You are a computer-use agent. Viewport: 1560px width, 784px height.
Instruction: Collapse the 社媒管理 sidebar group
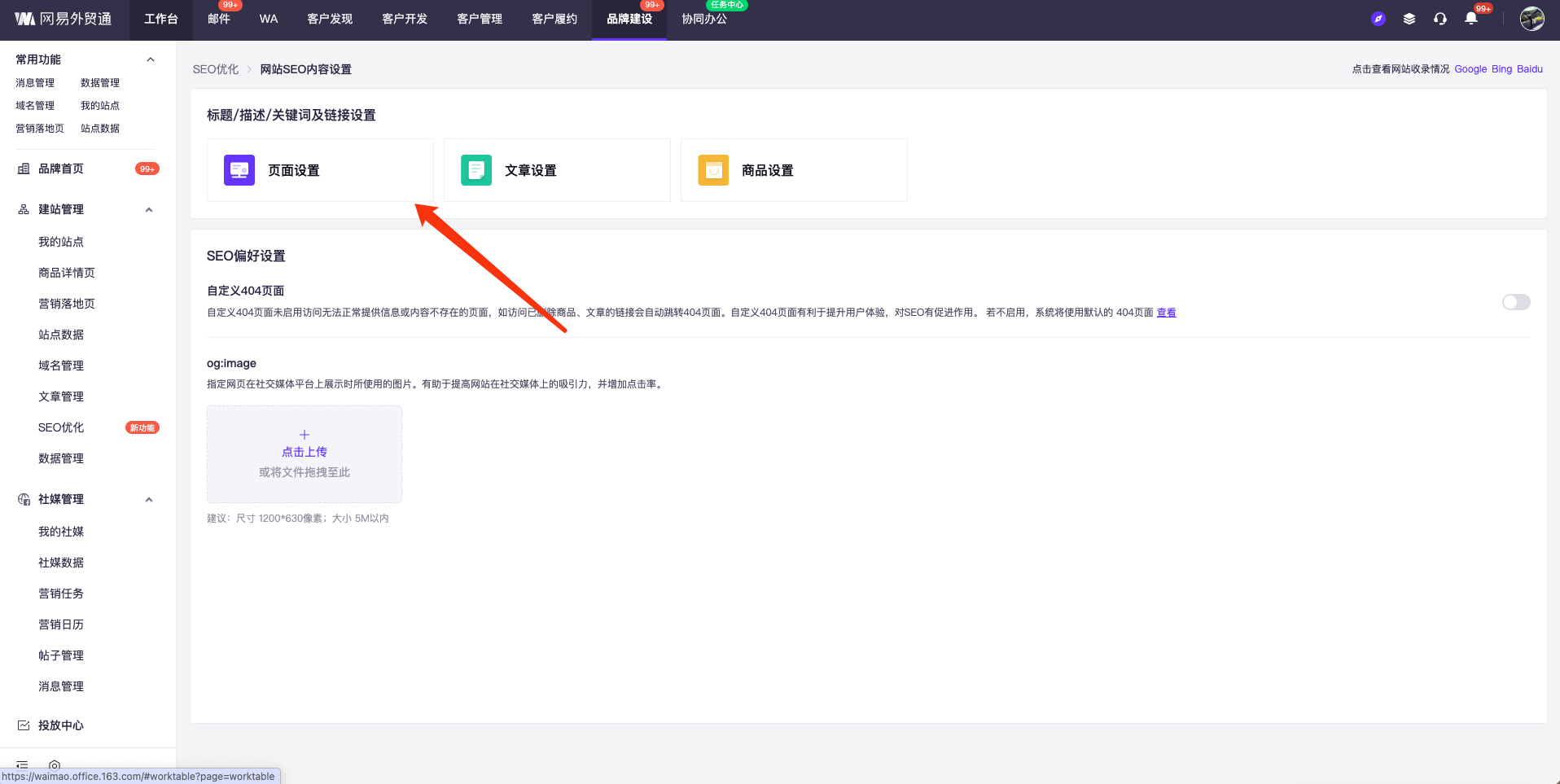(149, 500)
